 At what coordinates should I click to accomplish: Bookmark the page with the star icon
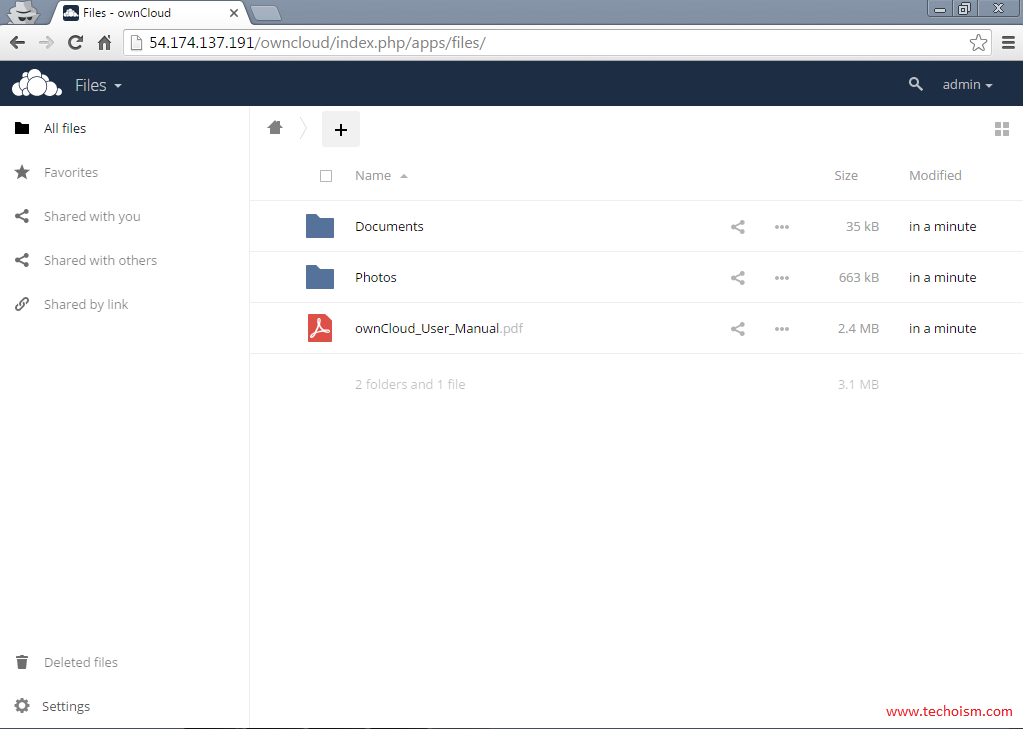pyautogui.click(x=978, y=43)
